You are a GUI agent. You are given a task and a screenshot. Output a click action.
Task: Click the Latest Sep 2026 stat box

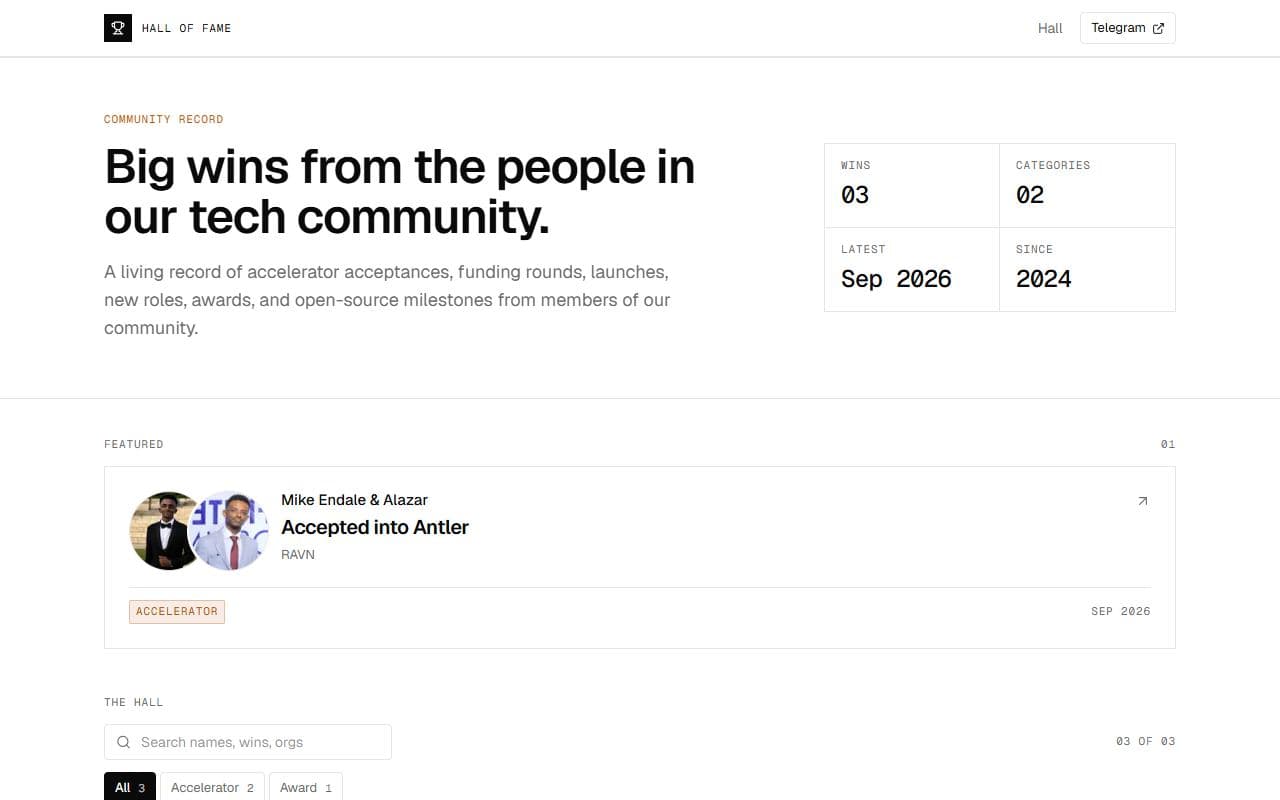pos(912,269)
